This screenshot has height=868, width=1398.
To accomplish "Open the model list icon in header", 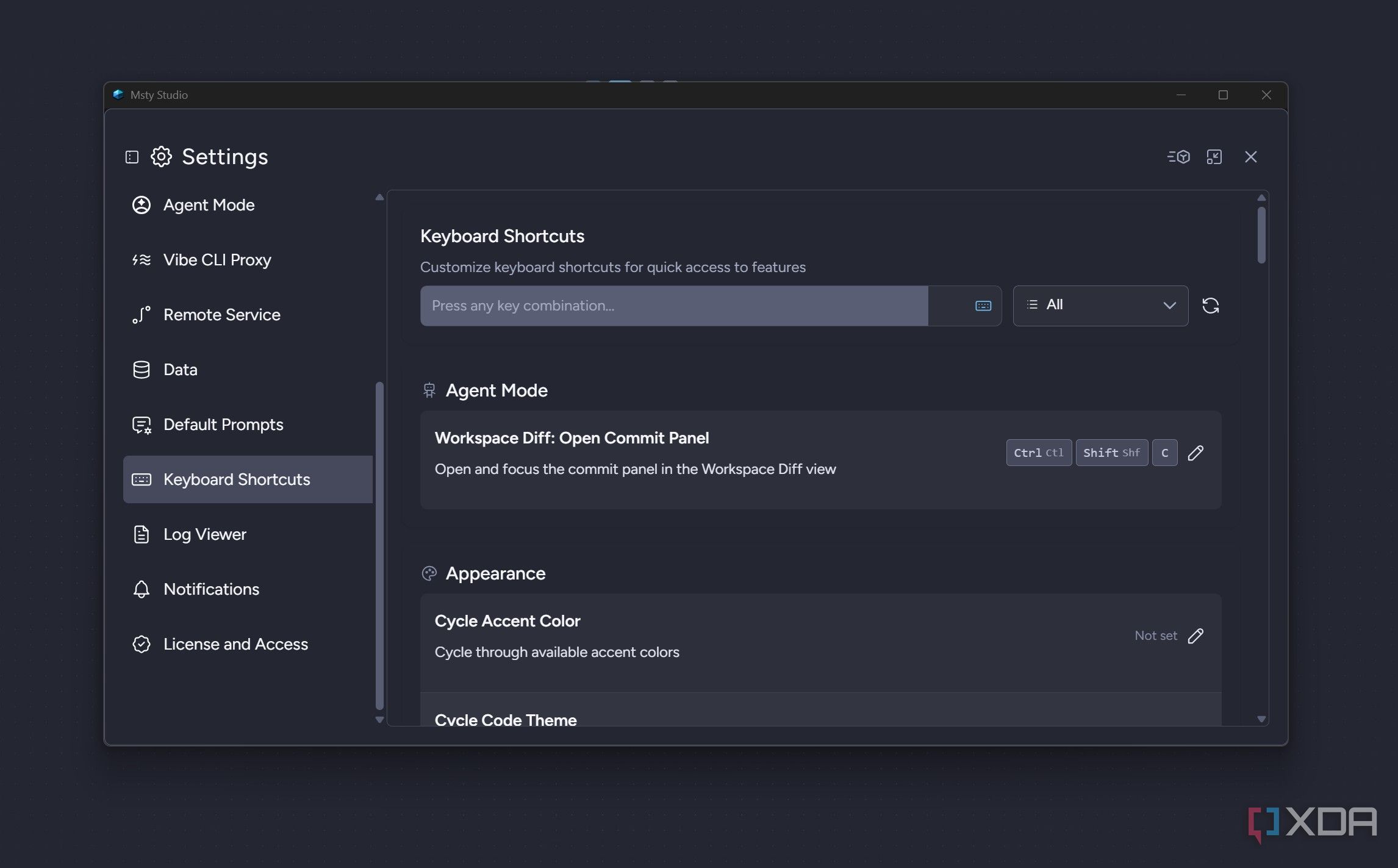I will tap(1178, 157).
